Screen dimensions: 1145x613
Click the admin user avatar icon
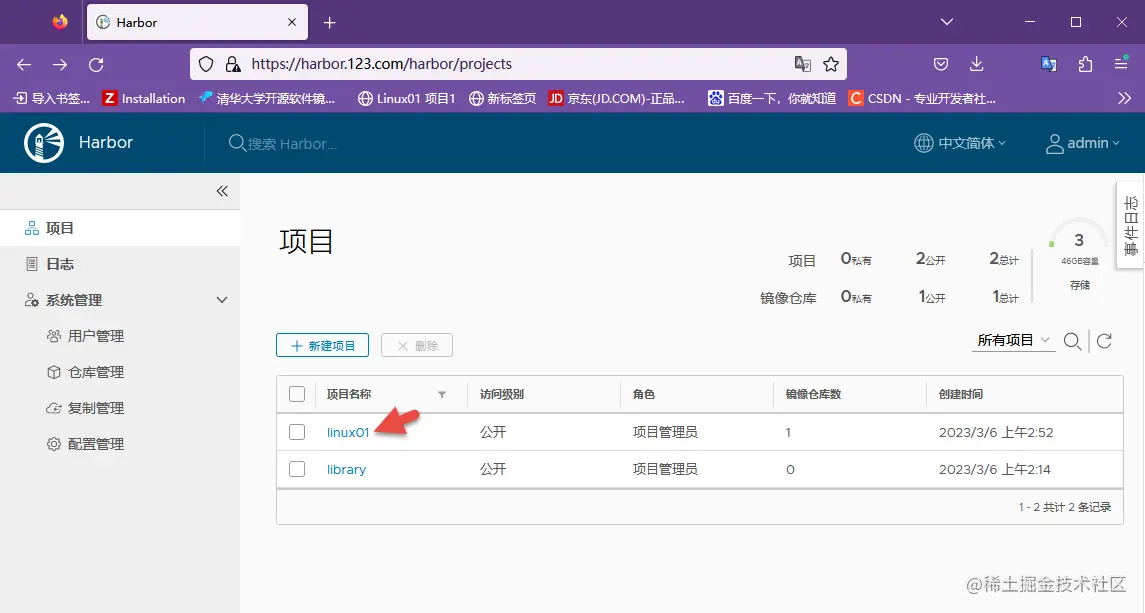coord(1054,144)
